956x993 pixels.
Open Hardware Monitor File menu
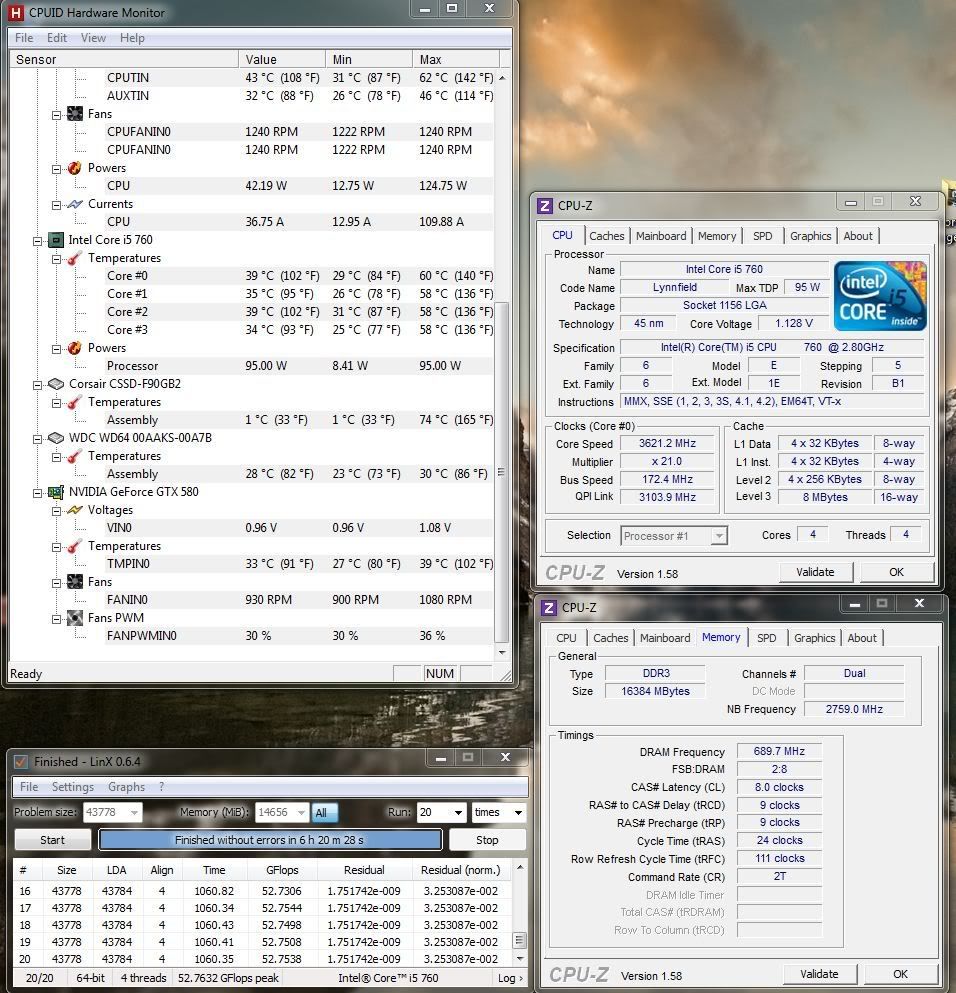[x=24, y=38]
